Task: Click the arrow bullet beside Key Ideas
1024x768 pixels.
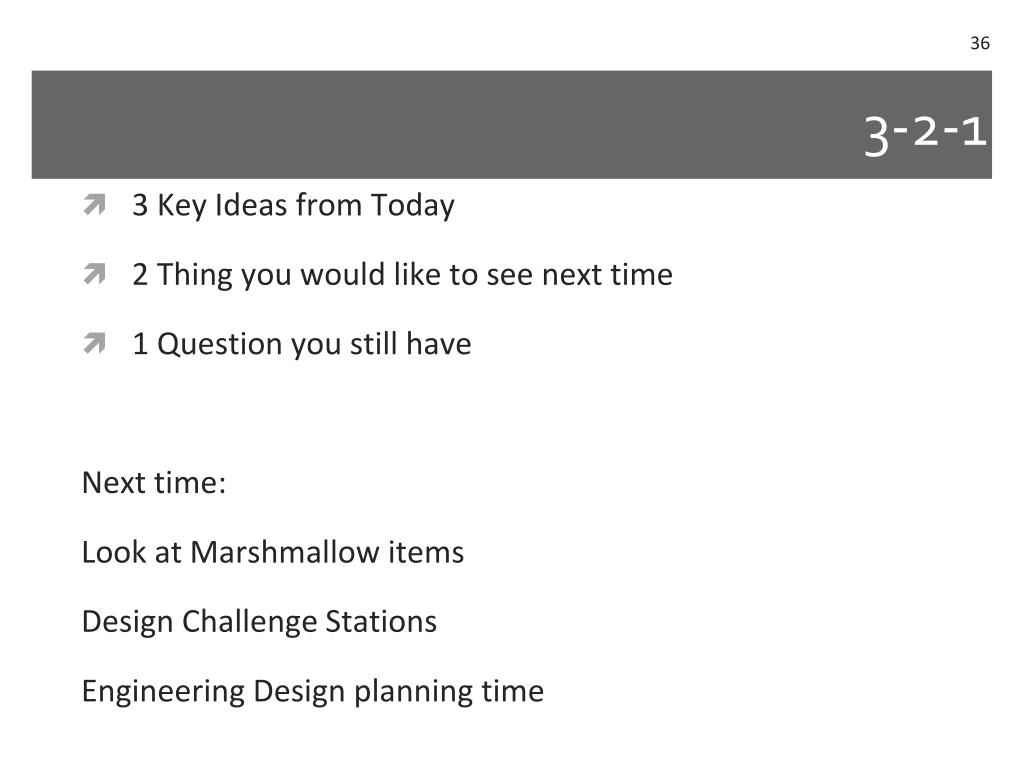Action: point(95,204)
